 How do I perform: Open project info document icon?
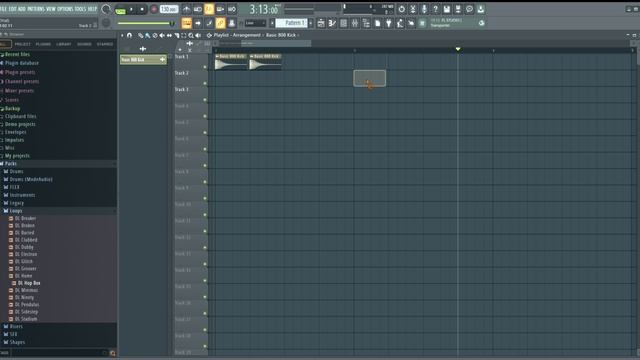[378, 23]
